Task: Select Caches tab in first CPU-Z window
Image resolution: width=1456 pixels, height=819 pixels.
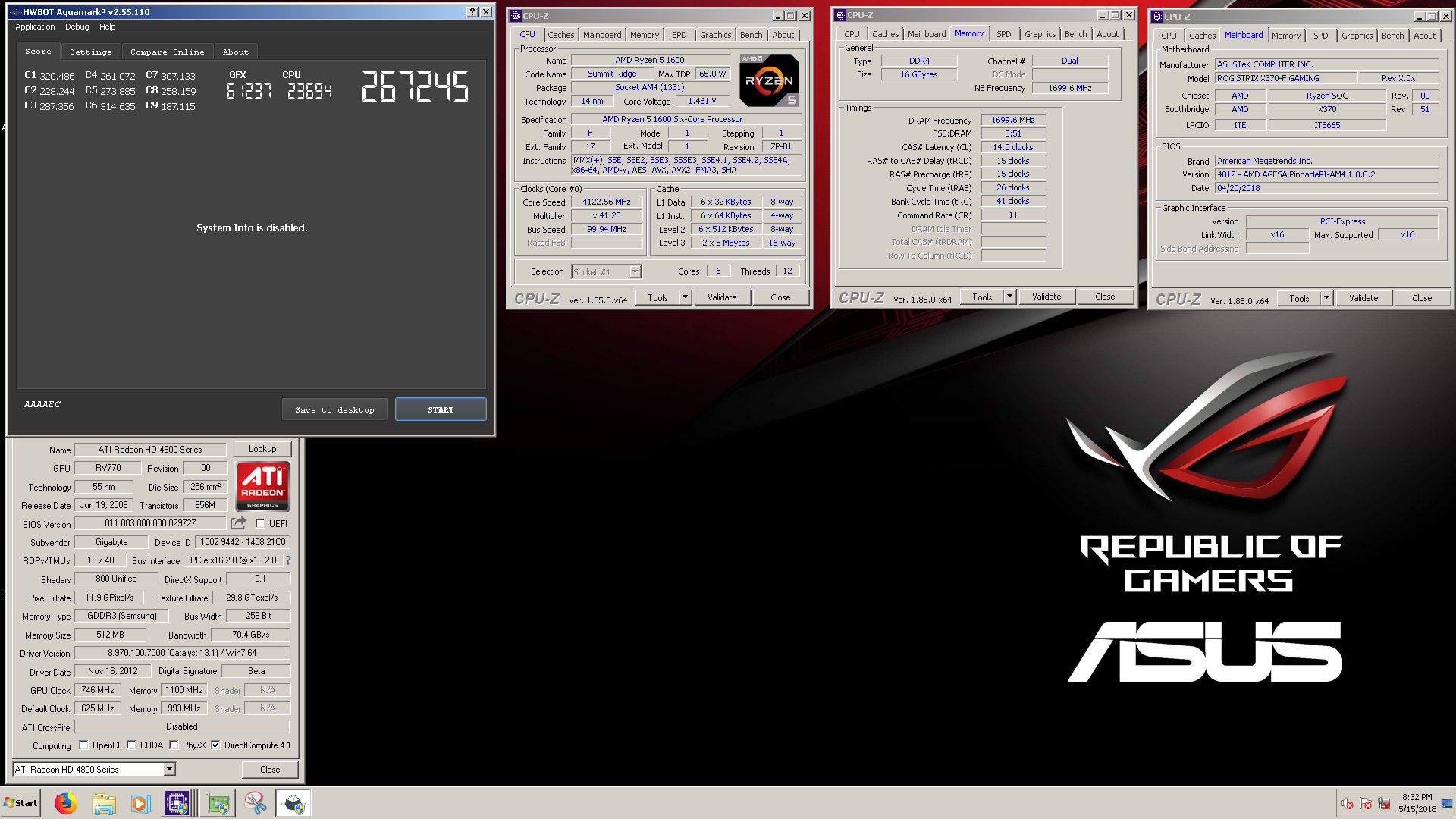Action: [560, 35]
